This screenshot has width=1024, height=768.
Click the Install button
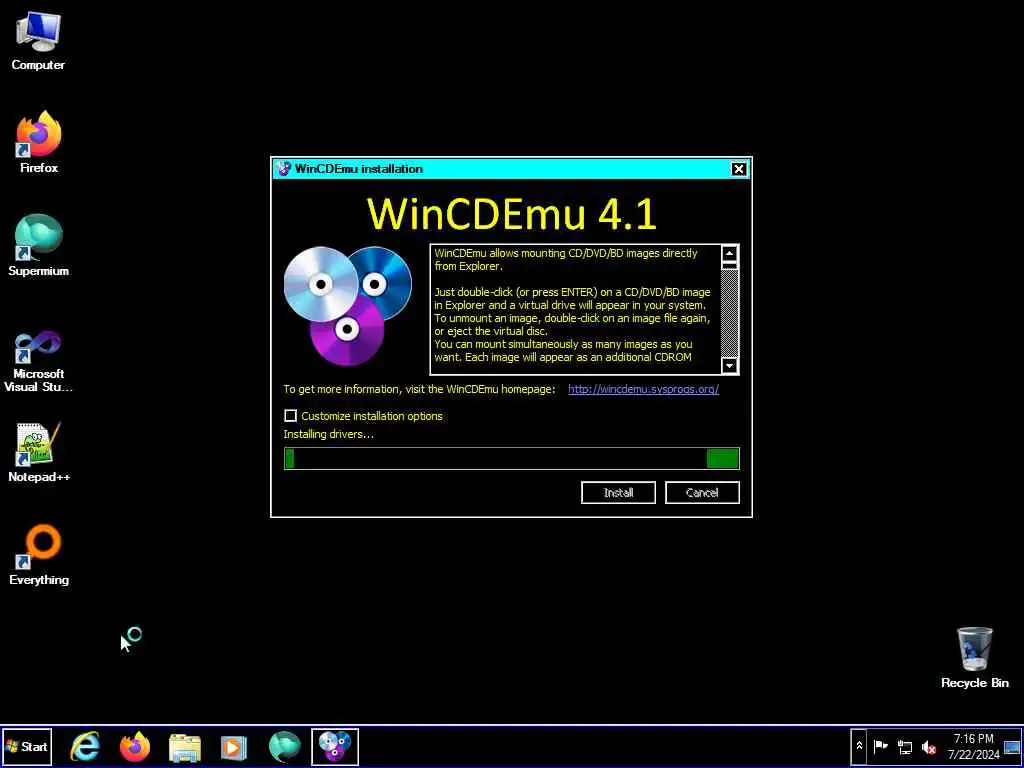click(x=618, y=493)
